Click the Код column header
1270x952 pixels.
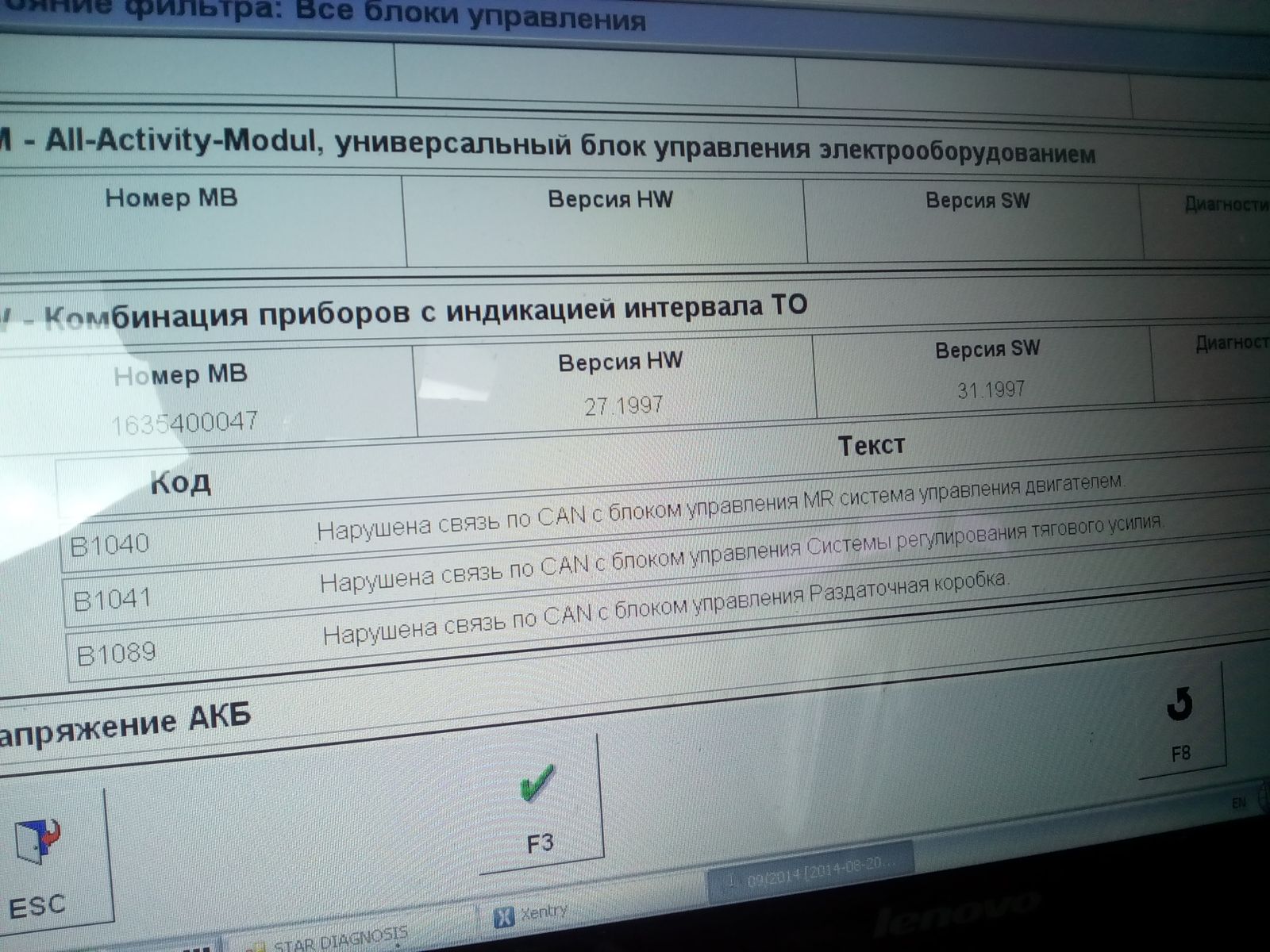tap(180, 482)
